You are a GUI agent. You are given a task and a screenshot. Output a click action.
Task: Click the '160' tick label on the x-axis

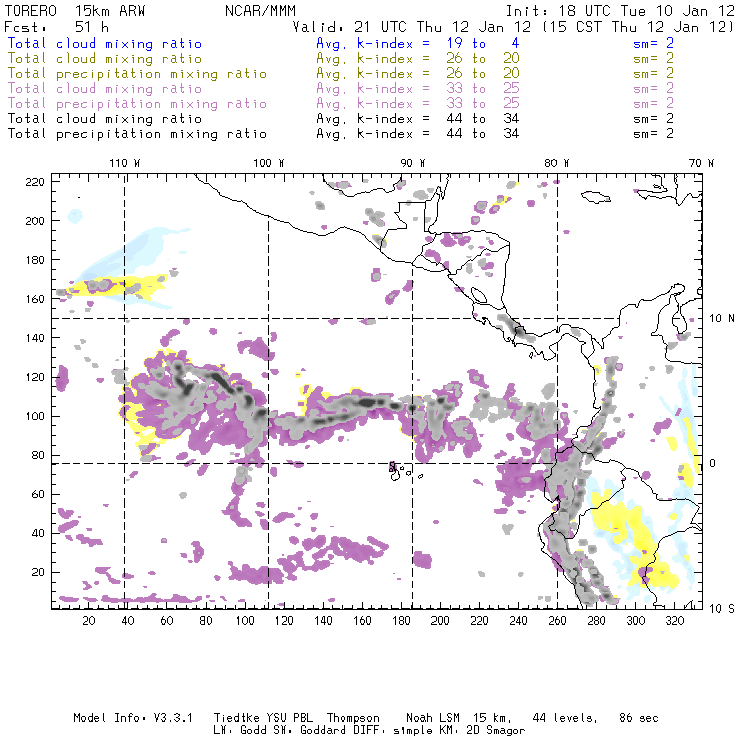tap(362, 621)
